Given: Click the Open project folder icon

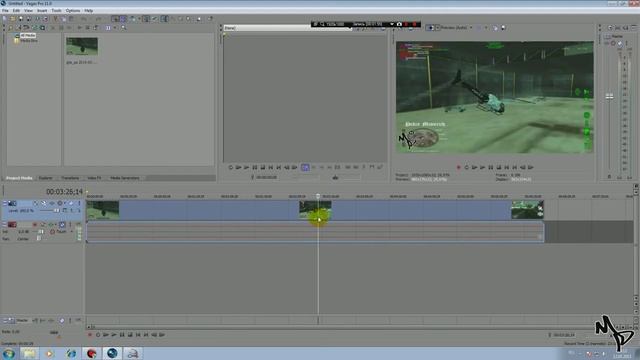Looking at the screenshot, I should (x=13, y=19).
